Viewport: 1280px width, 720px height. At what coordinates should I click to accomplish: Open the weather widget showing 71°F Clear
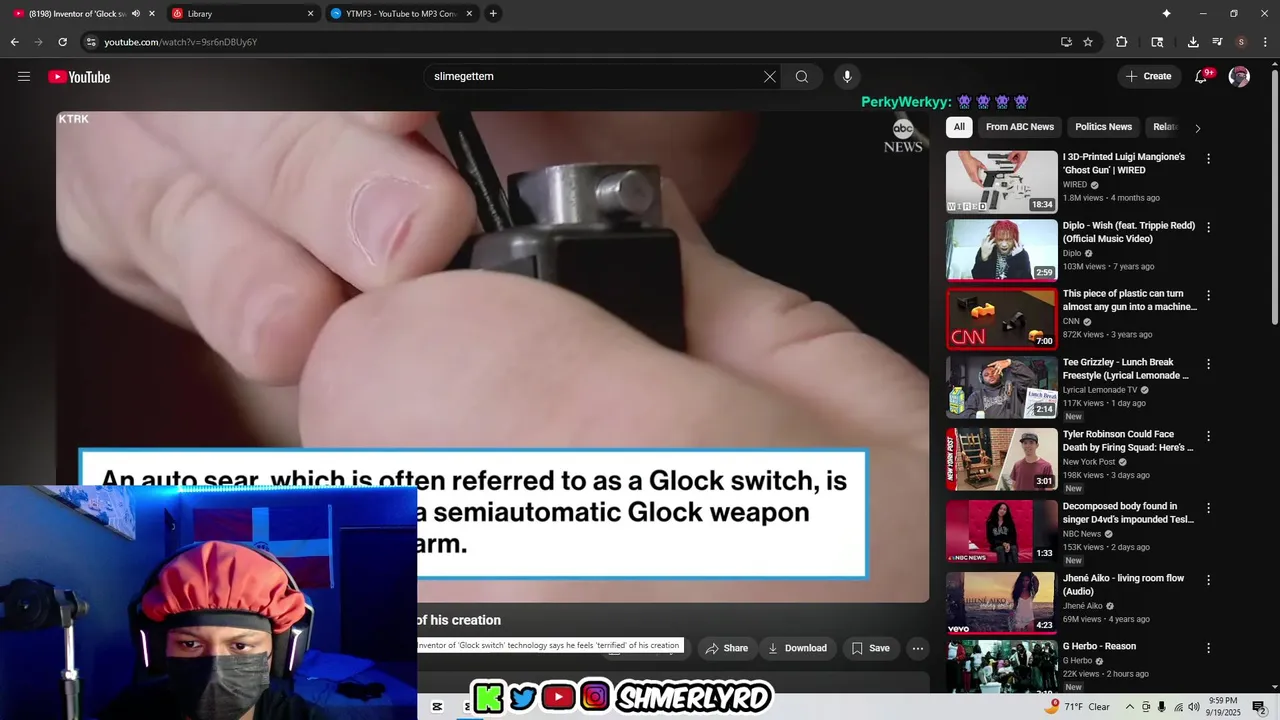pos(1078,707)
